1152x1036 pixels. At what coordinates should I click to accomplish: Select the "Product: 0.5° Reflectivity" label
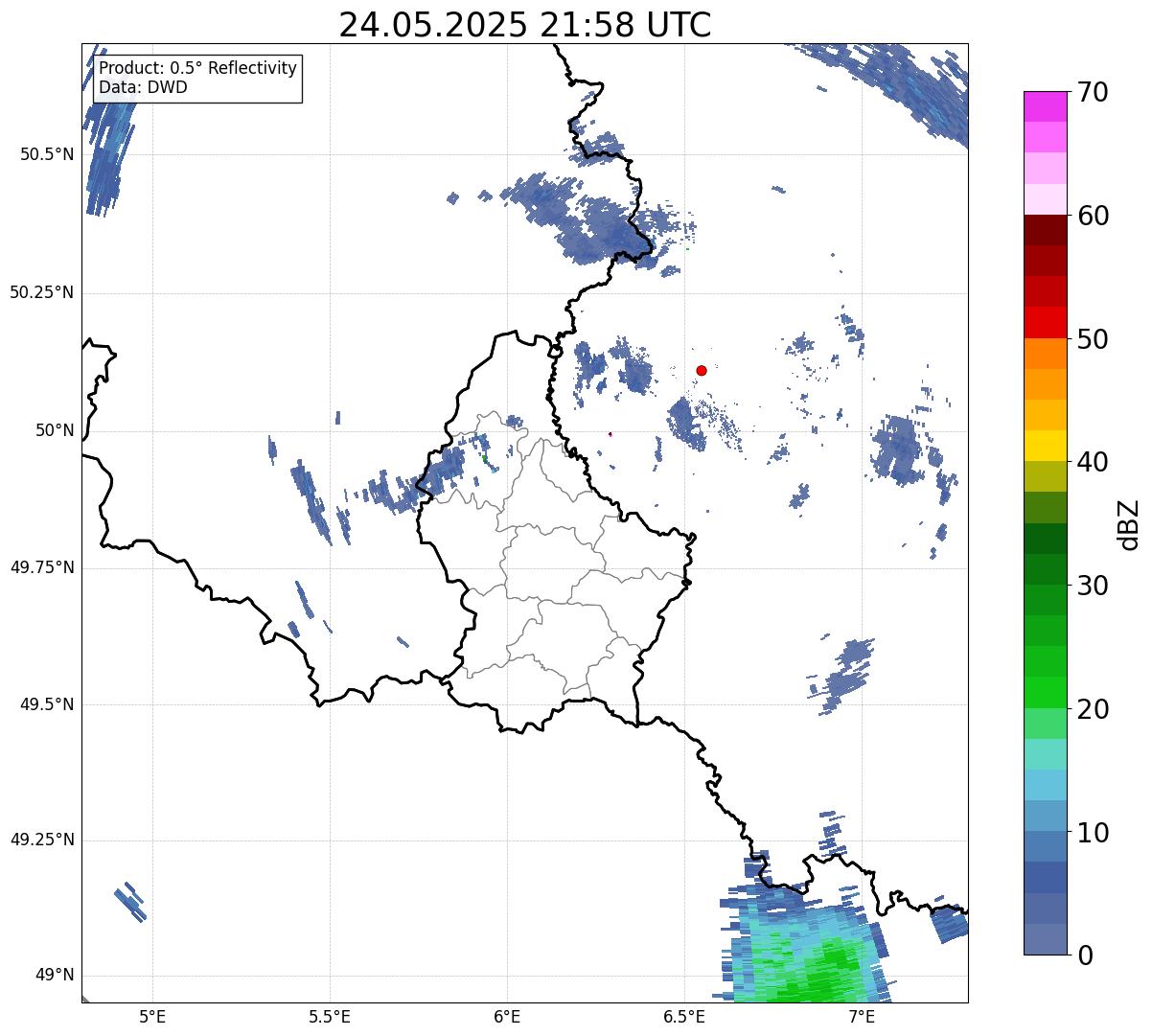[x=198, y=69]
